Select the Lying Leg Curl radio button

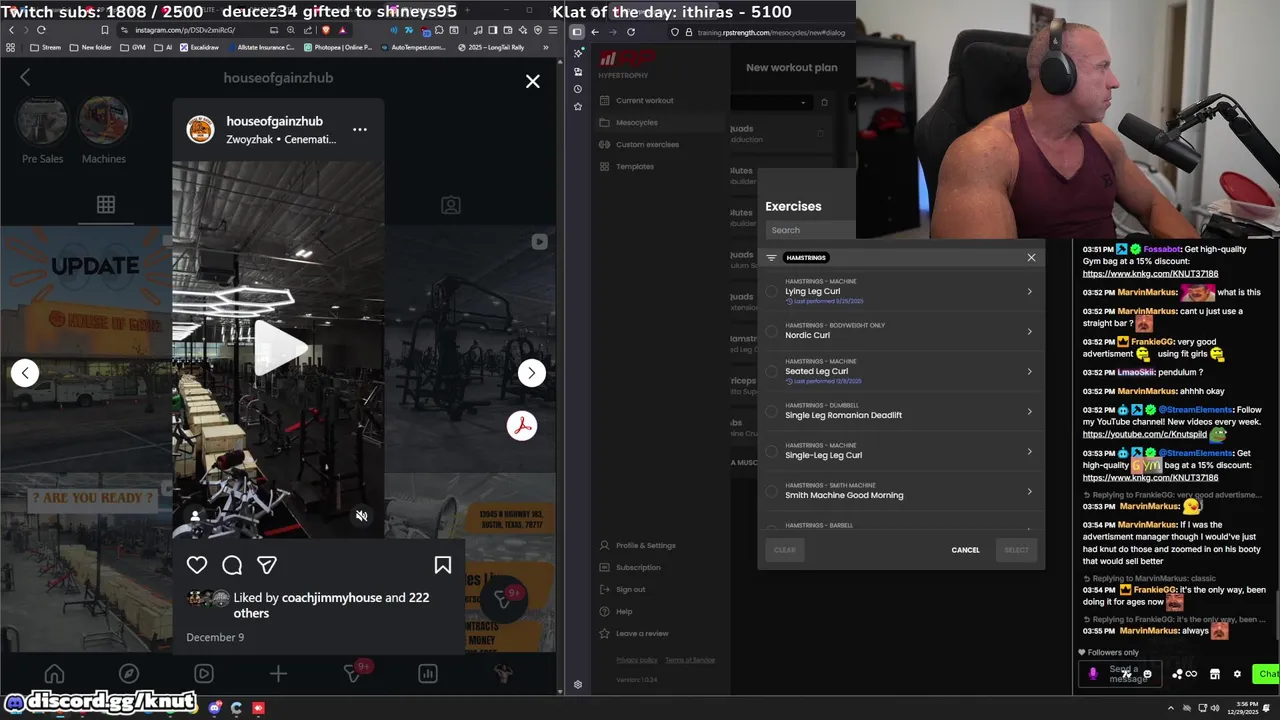tap(771, 291)
